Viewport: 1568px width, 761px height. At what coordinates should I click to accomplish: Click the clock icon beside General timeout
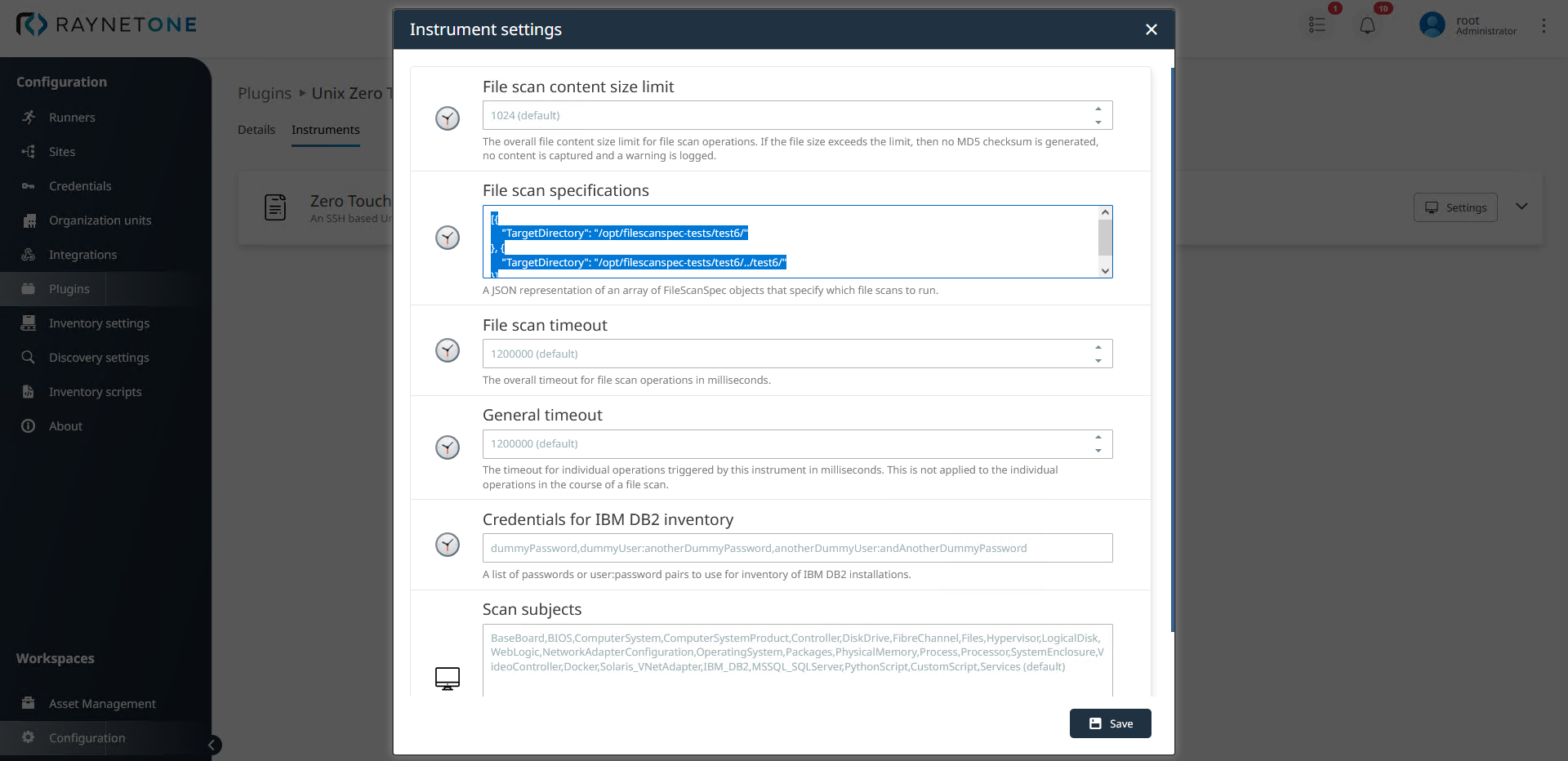coord(447,447)
